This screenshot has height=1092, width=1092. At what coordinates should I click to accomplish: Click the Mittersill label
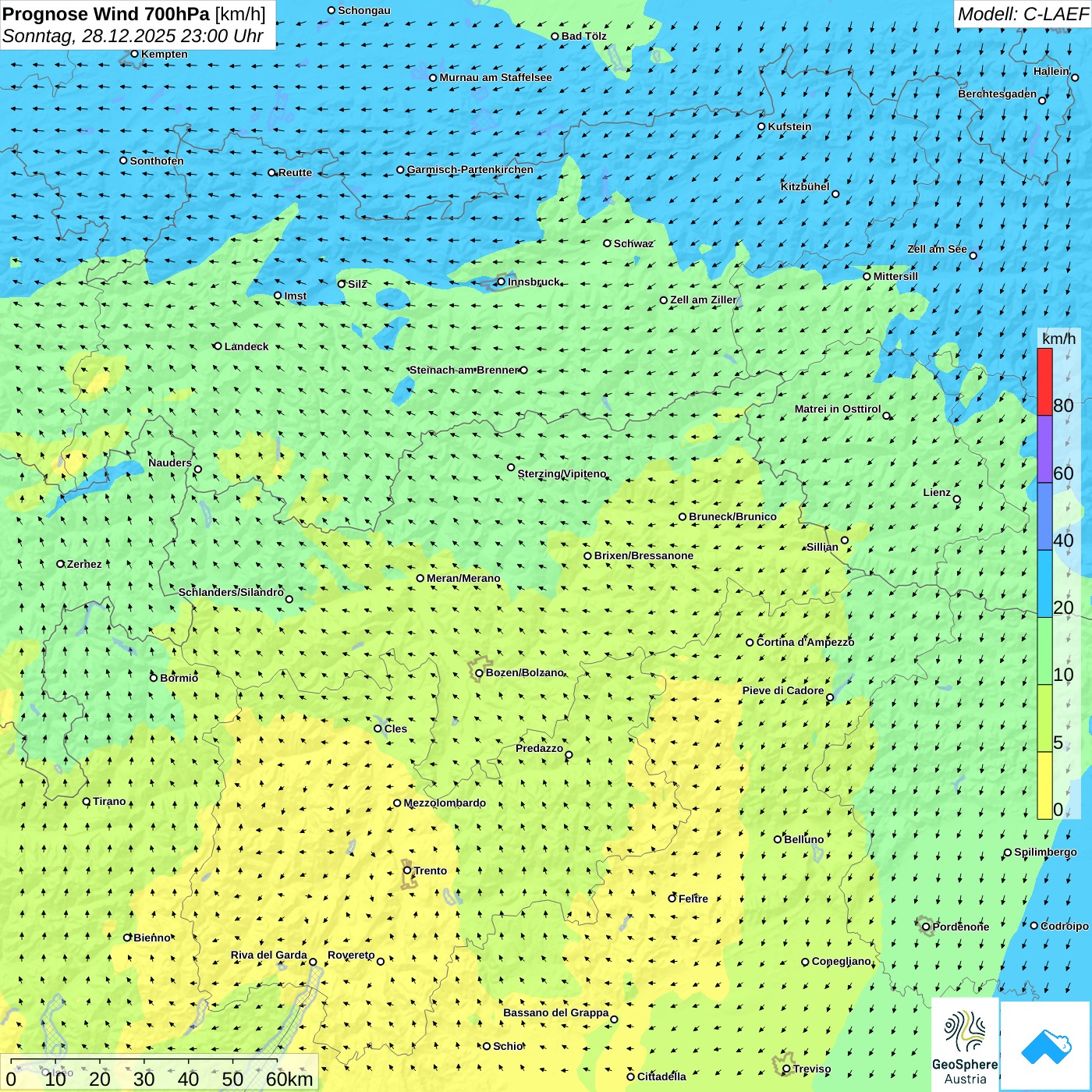coord(895,276)
